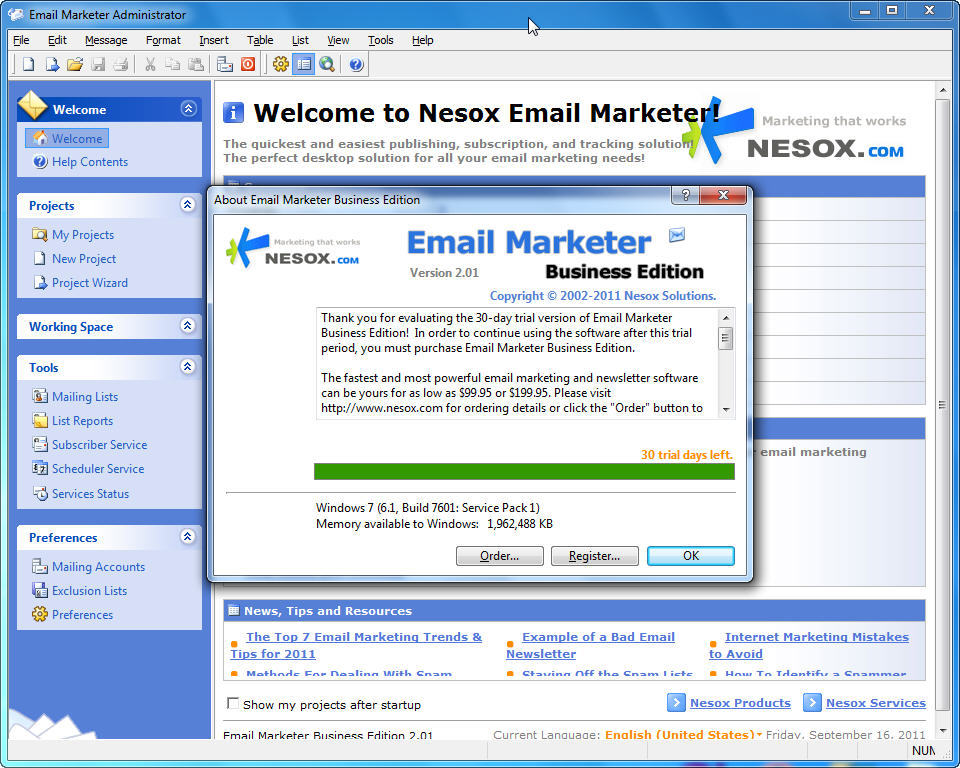Open Top 7 Email Marketing Trends link

[356, 645]
